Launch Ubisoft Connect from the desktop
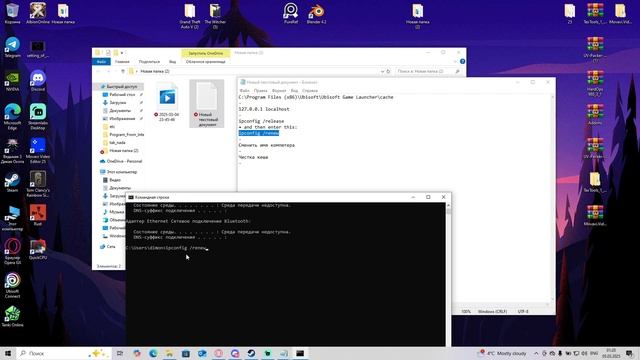The width and height of the screenshot is (640, 360). [x=12, y=285]
